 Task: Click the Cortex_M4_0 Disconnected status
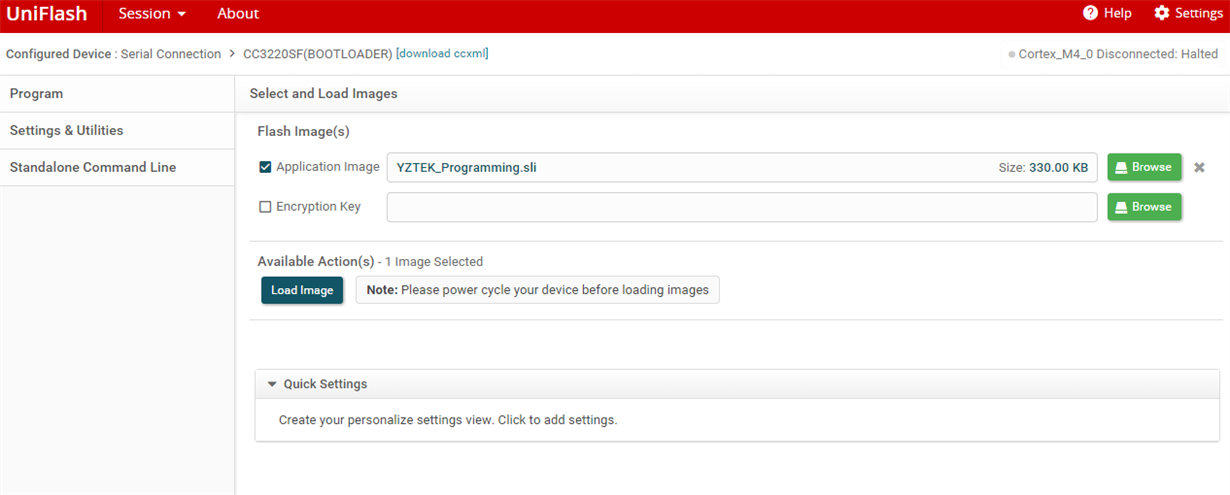point(1113,54)
